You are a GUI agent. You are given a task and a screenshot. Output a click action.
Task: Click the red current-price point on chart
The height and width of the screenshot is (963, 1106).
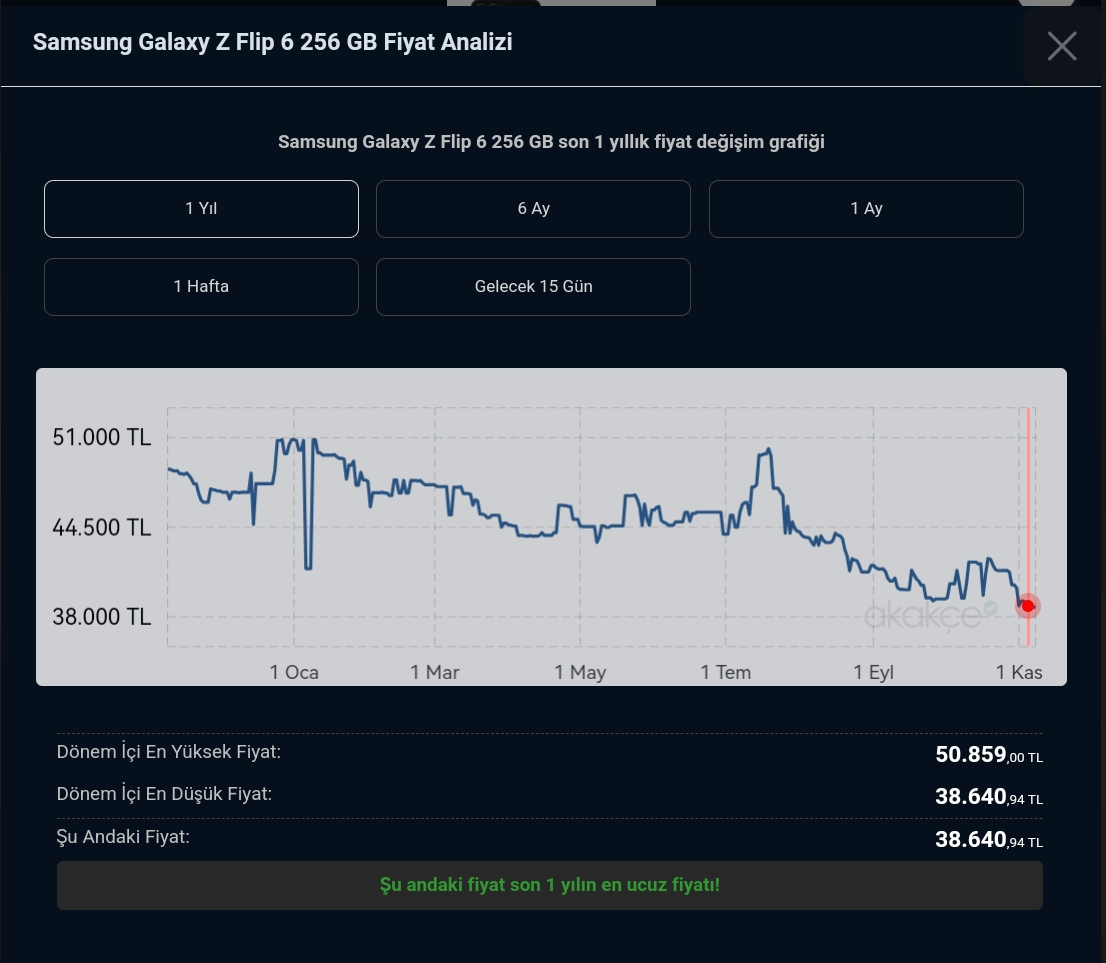1028,606
